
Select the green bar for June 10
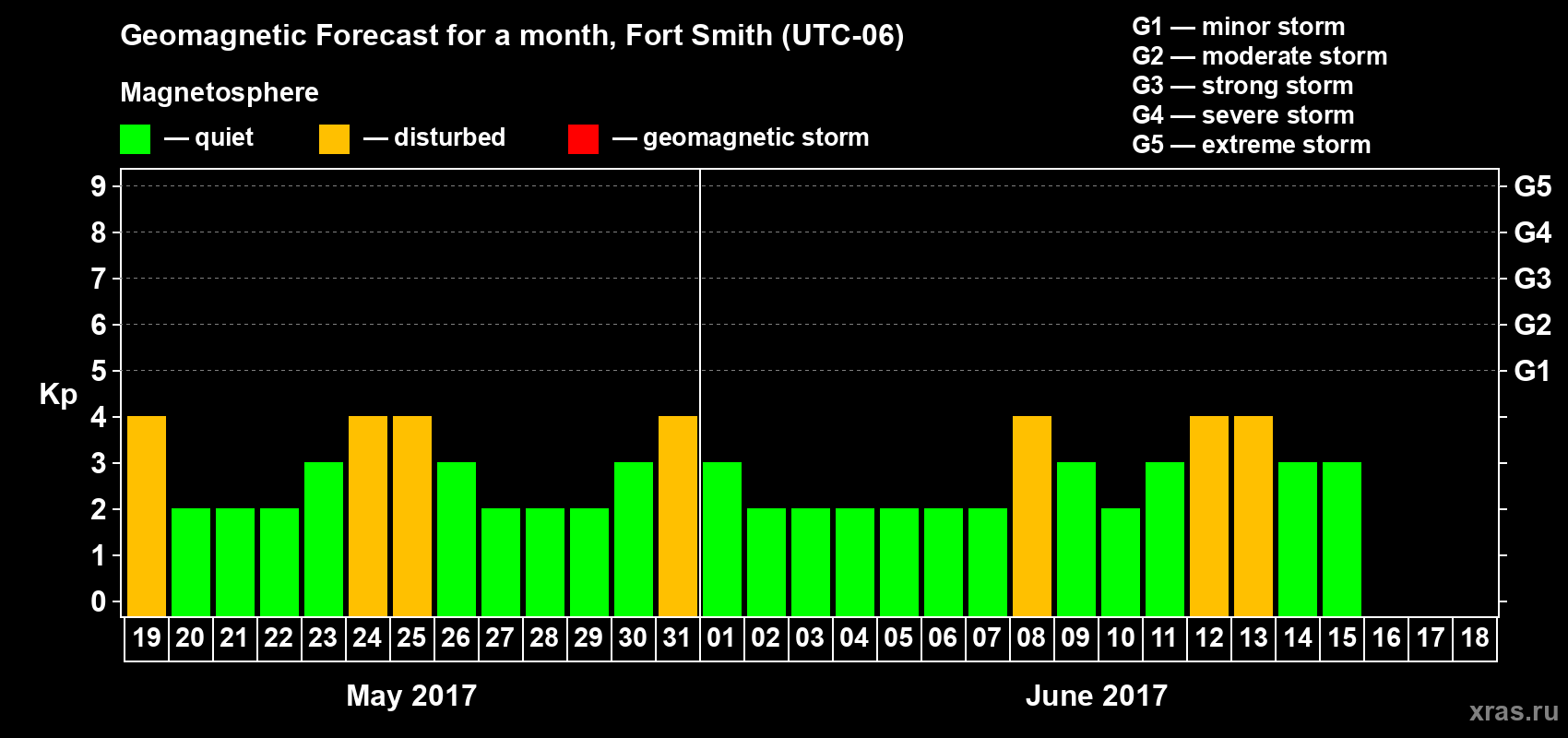tap(1121, 563)
